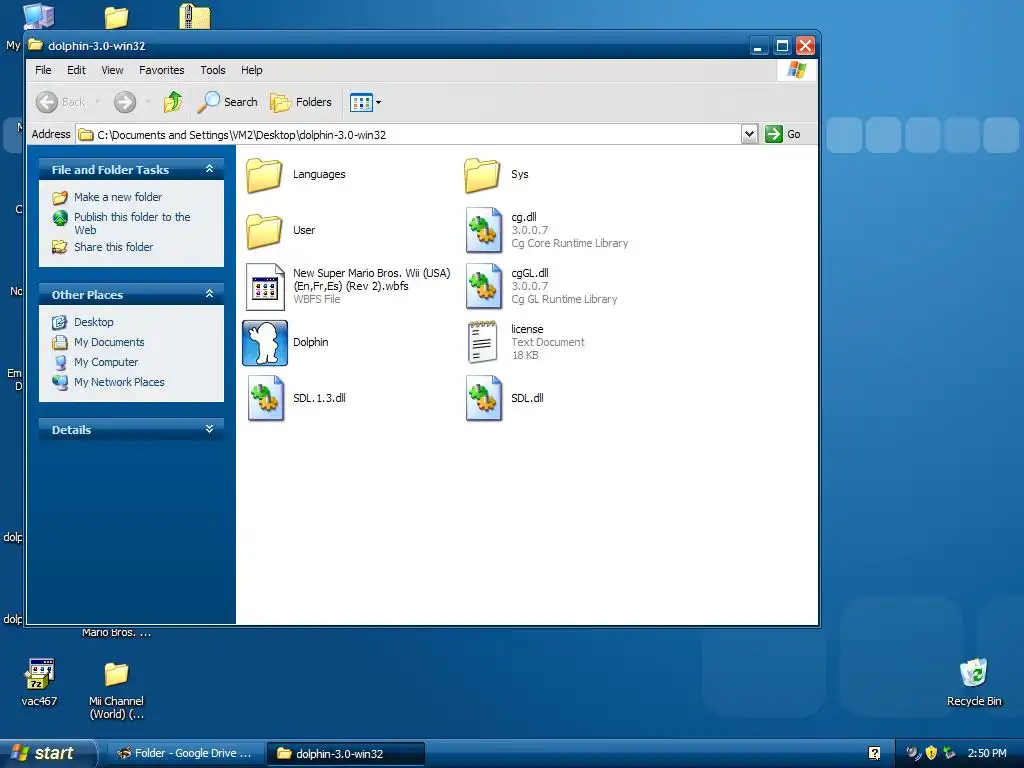
Task: Open the Back history dropdown arrow
Action: 98,102
